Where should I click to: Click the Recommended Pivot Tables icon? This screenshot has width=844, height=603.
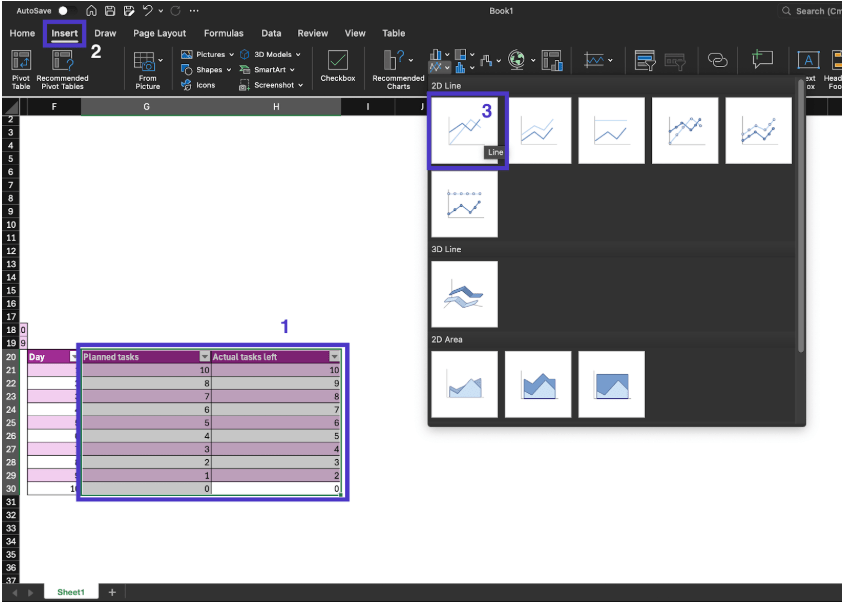[x=62, y=62]
